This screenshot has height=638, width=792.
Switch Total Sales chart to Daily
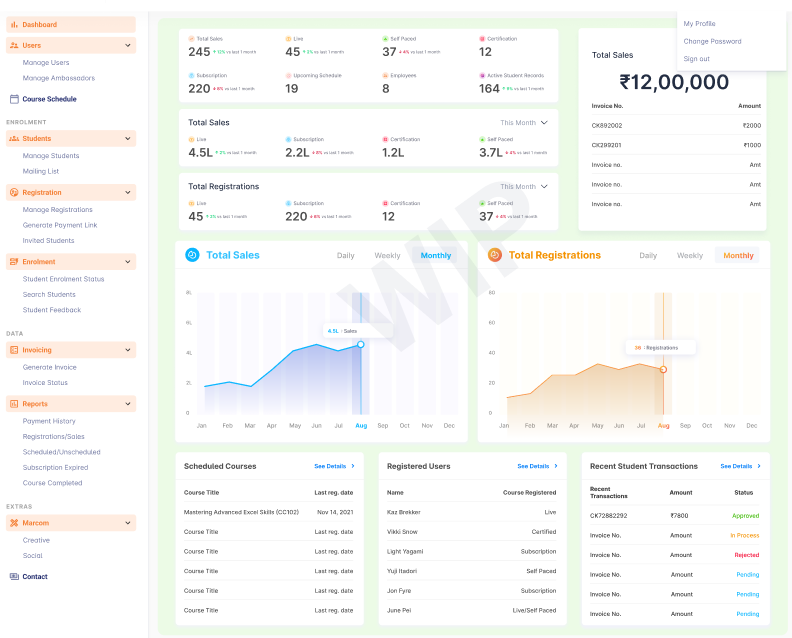point(345,256)
